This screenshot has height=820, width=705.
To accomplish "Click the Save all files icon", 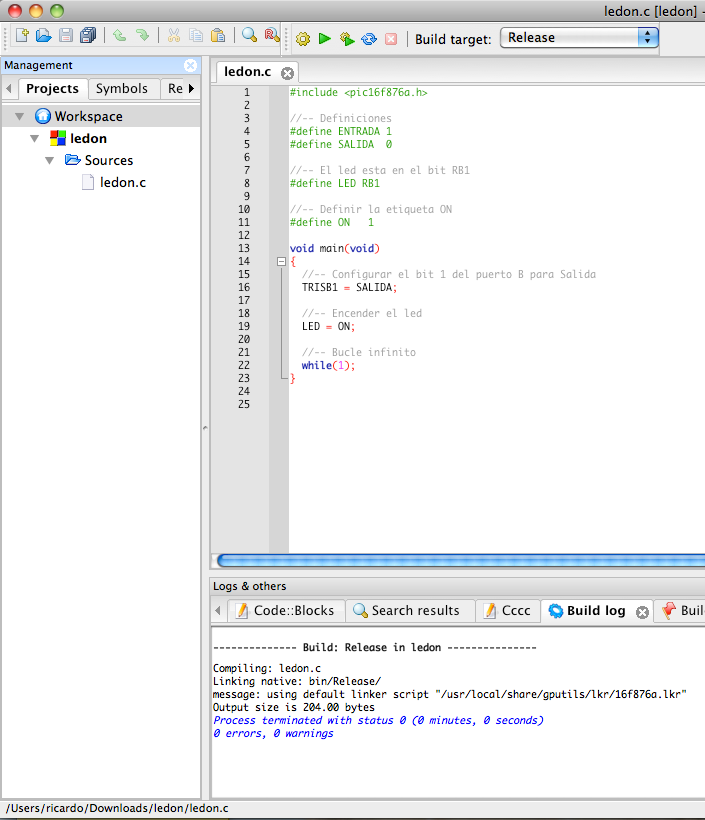I will (88, 37).
